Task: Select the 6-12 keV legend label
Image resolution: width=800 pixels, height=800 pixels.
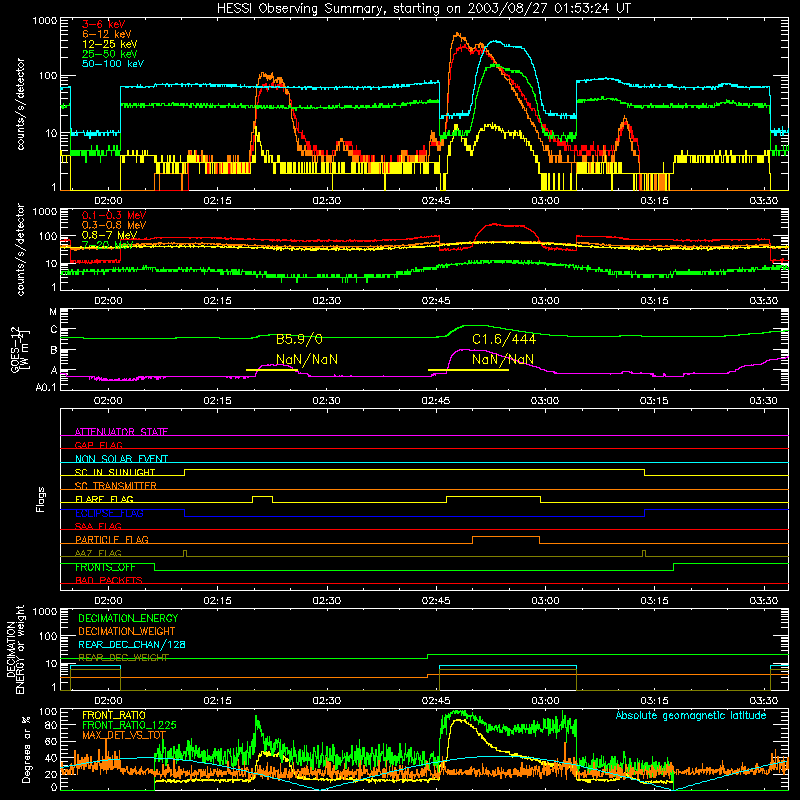Action: coord(107,34)
